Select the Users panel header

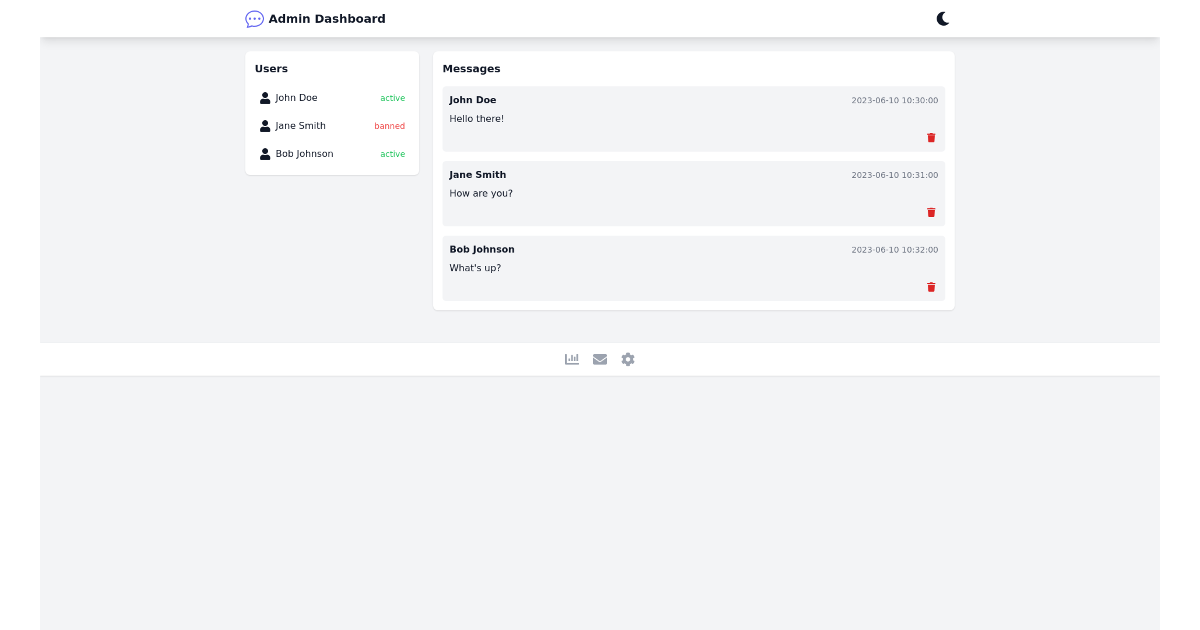pyautogui.click(x=271, y=68)
